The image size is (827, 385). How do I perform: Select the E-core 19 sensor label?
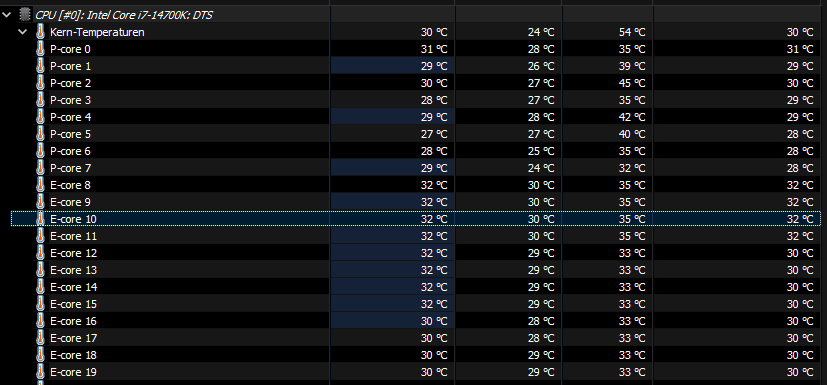coord(73,372)
